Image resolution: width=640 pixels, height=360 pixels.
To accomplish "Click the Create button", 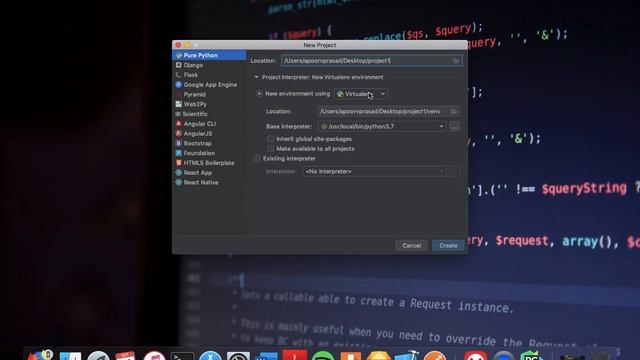I will (448, 246).
